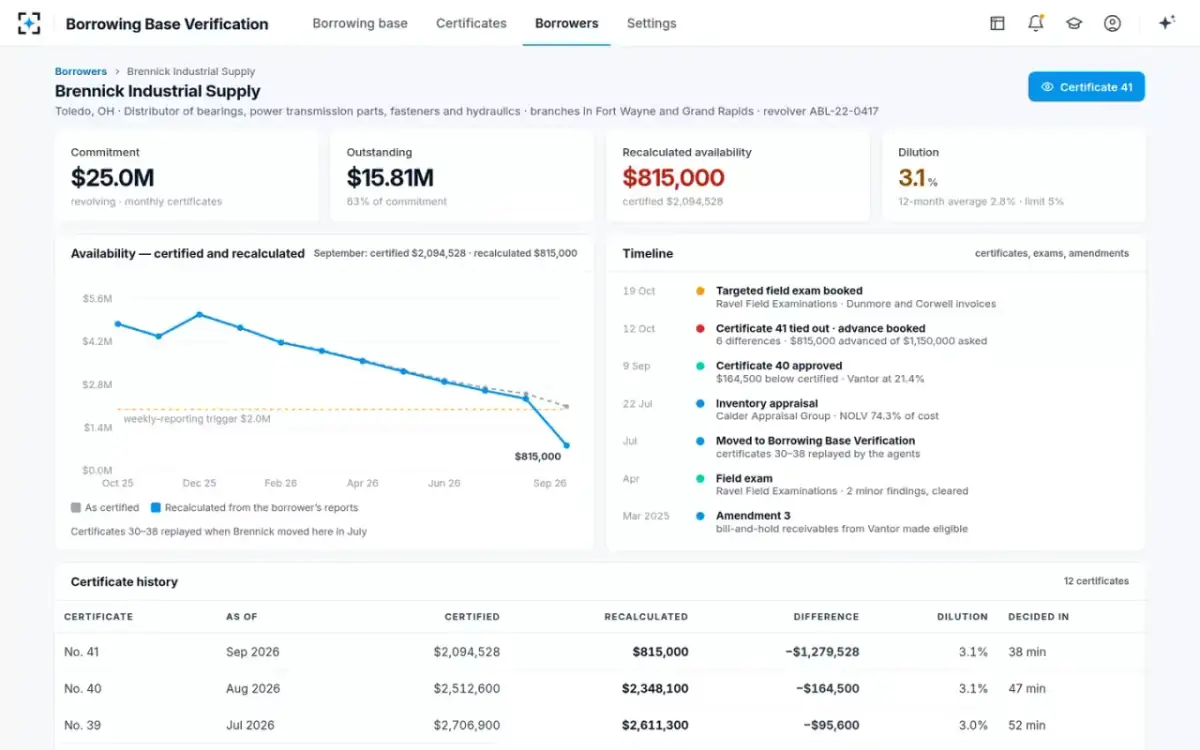Screen dimensions: 1200x750
Task: Go to Settings tab
Action: (x=651, y=23)
